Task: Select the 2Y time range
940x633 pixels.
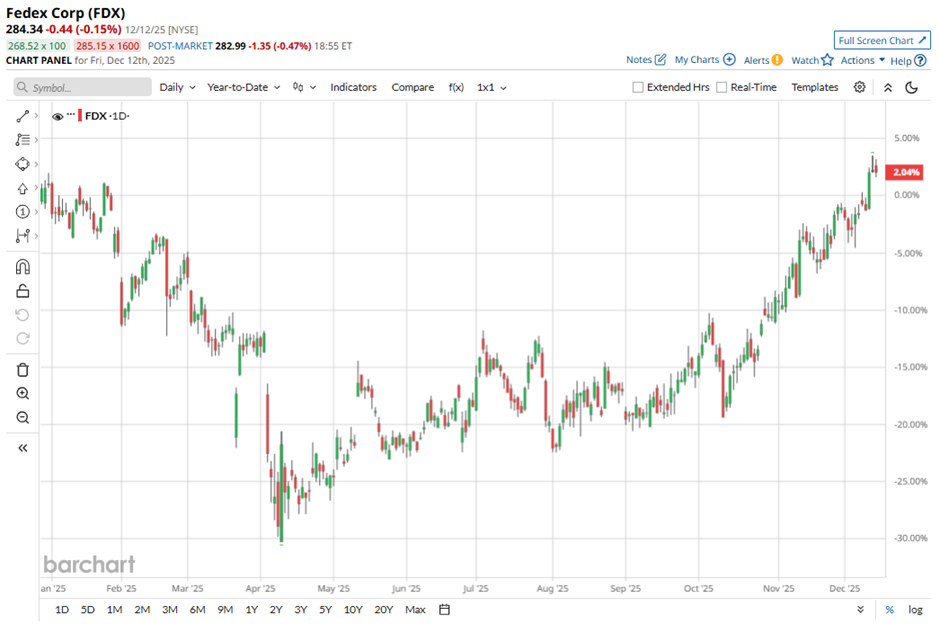Action: point(276,610)
